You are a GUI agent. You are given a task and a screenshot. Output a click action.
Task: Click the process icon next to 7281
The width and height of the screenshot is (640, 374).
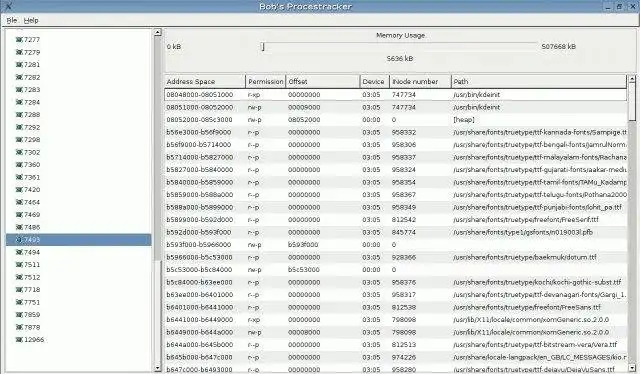click(19, 65)
